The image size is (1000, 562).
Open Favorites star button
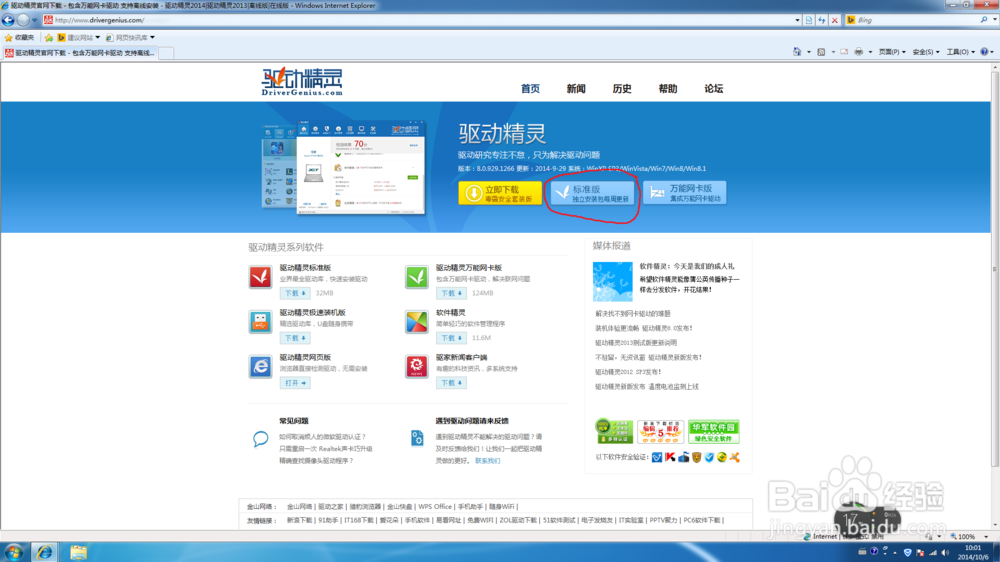[19, 38]
